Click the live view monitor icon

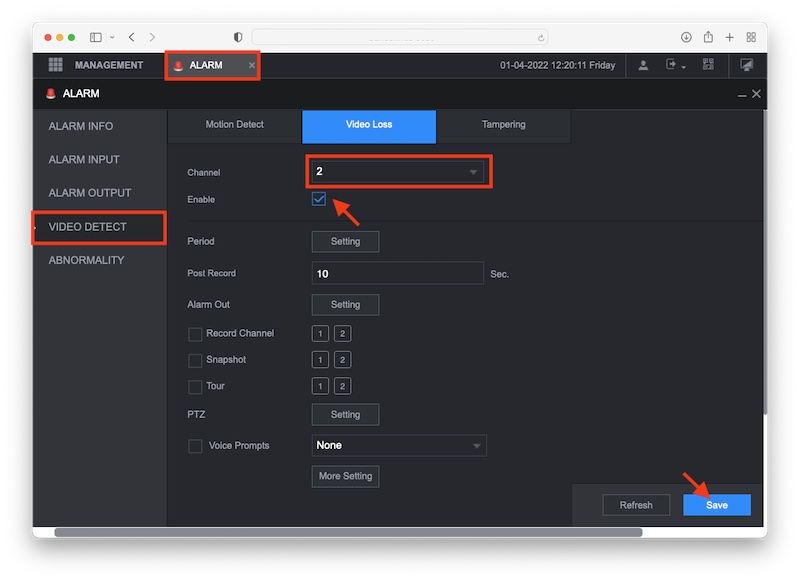click(x=746, y=65)
